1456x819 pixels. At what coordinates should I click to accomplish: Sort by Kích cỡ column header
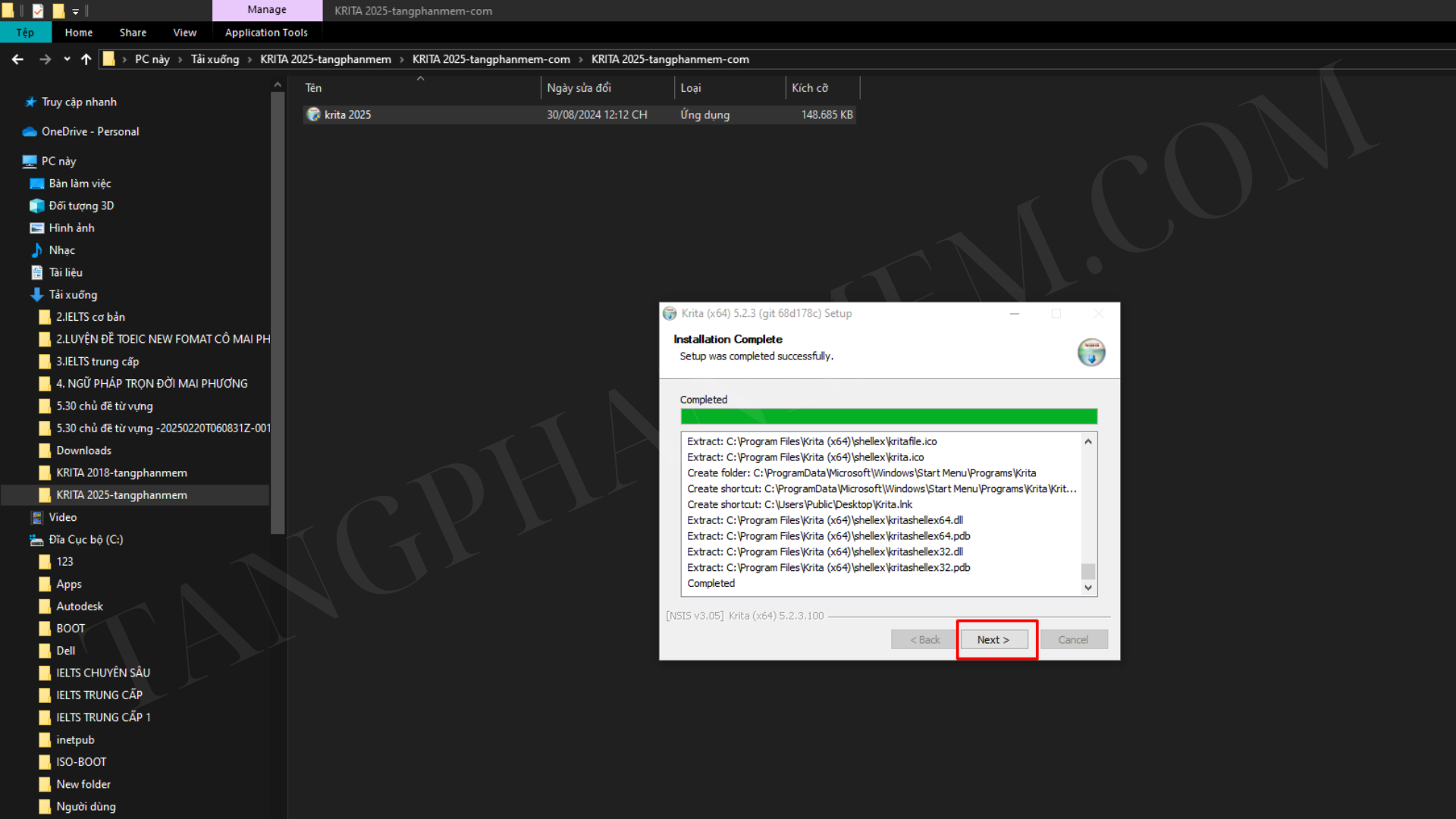810,88
